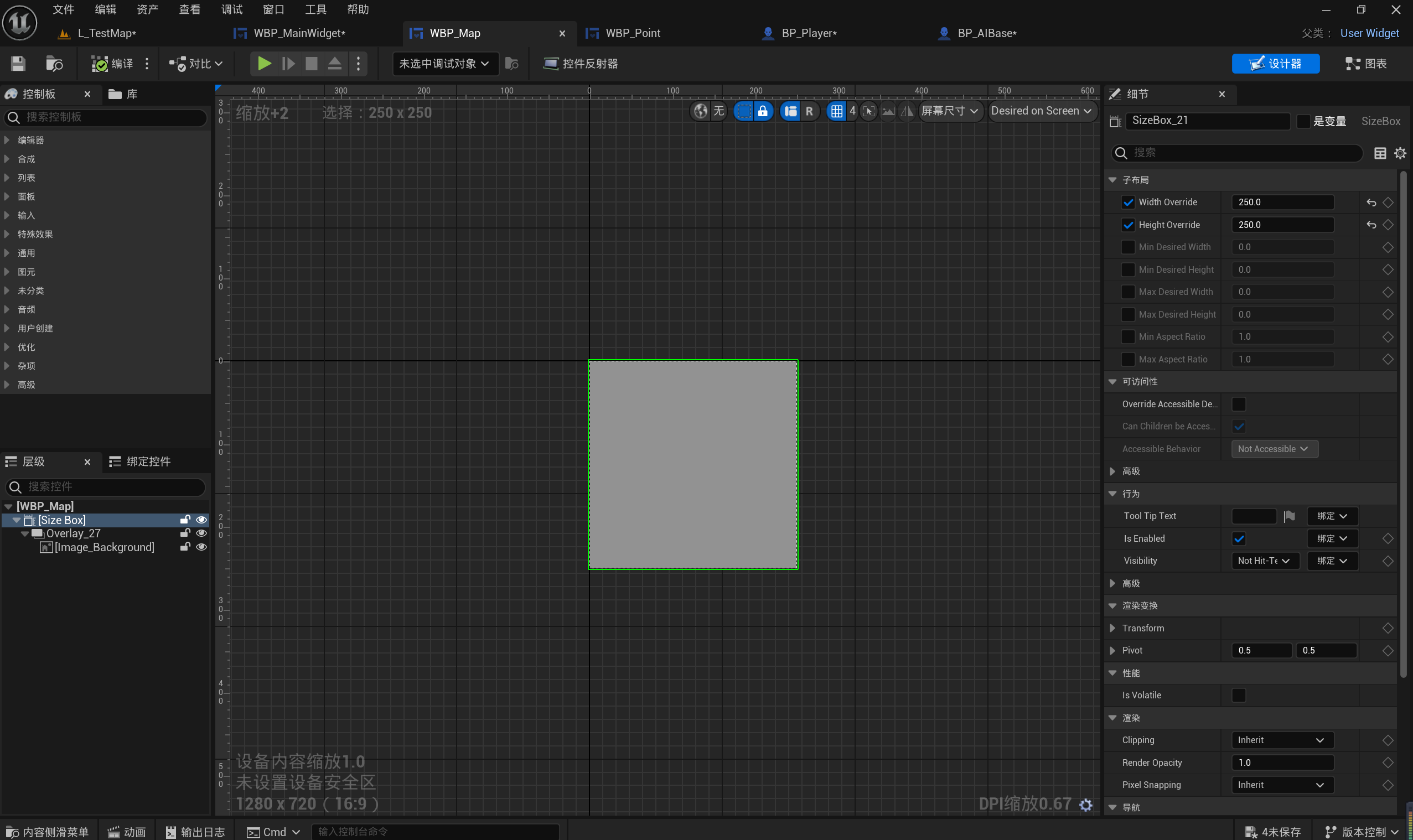Toggle the grid snapping icon in viewport
Image resolution: width=1413 pixels, height=840 pixels.
coord(836,111)
